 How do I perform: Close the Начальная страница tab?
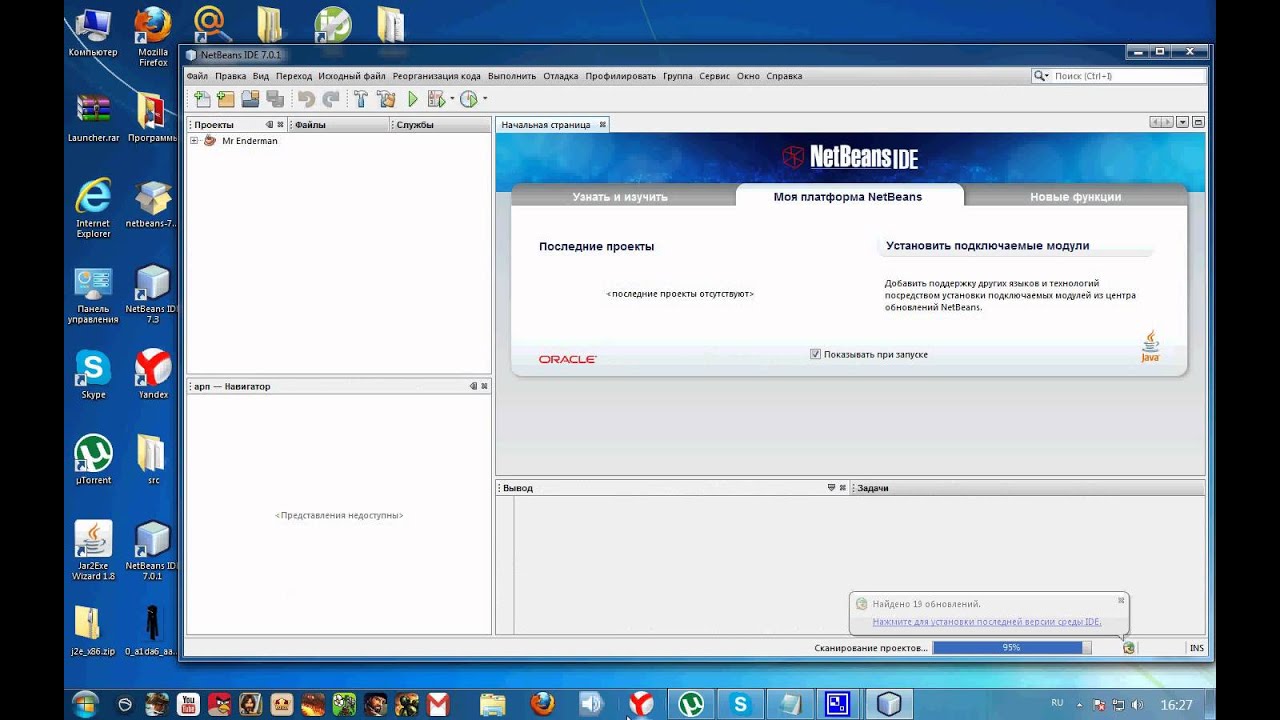click(x=602, y=125)
